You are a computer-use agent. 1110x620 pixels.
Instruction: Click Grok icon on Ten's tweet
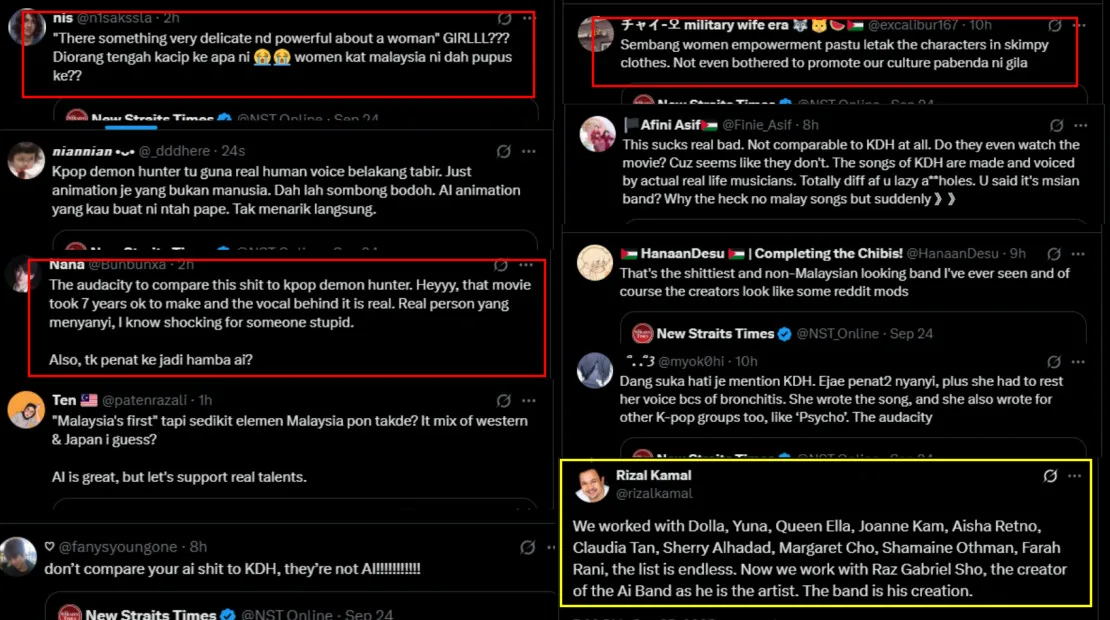(502, 400)
